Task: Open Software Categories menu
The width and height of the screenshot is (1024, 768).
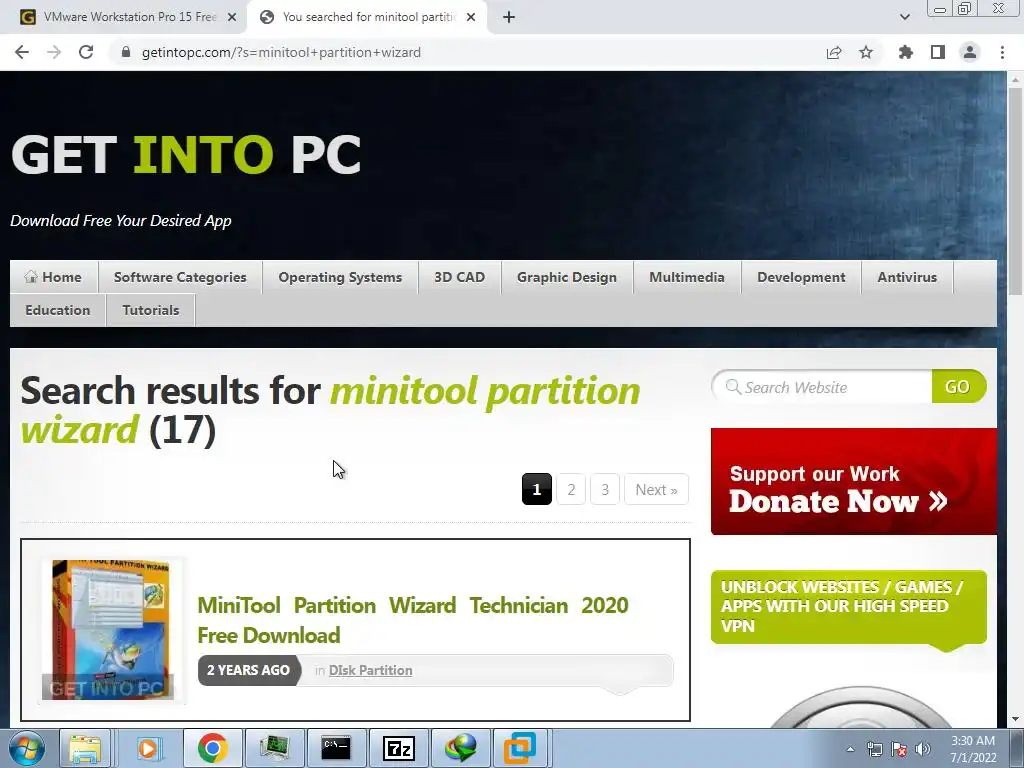Action: (x=180, y=277)
